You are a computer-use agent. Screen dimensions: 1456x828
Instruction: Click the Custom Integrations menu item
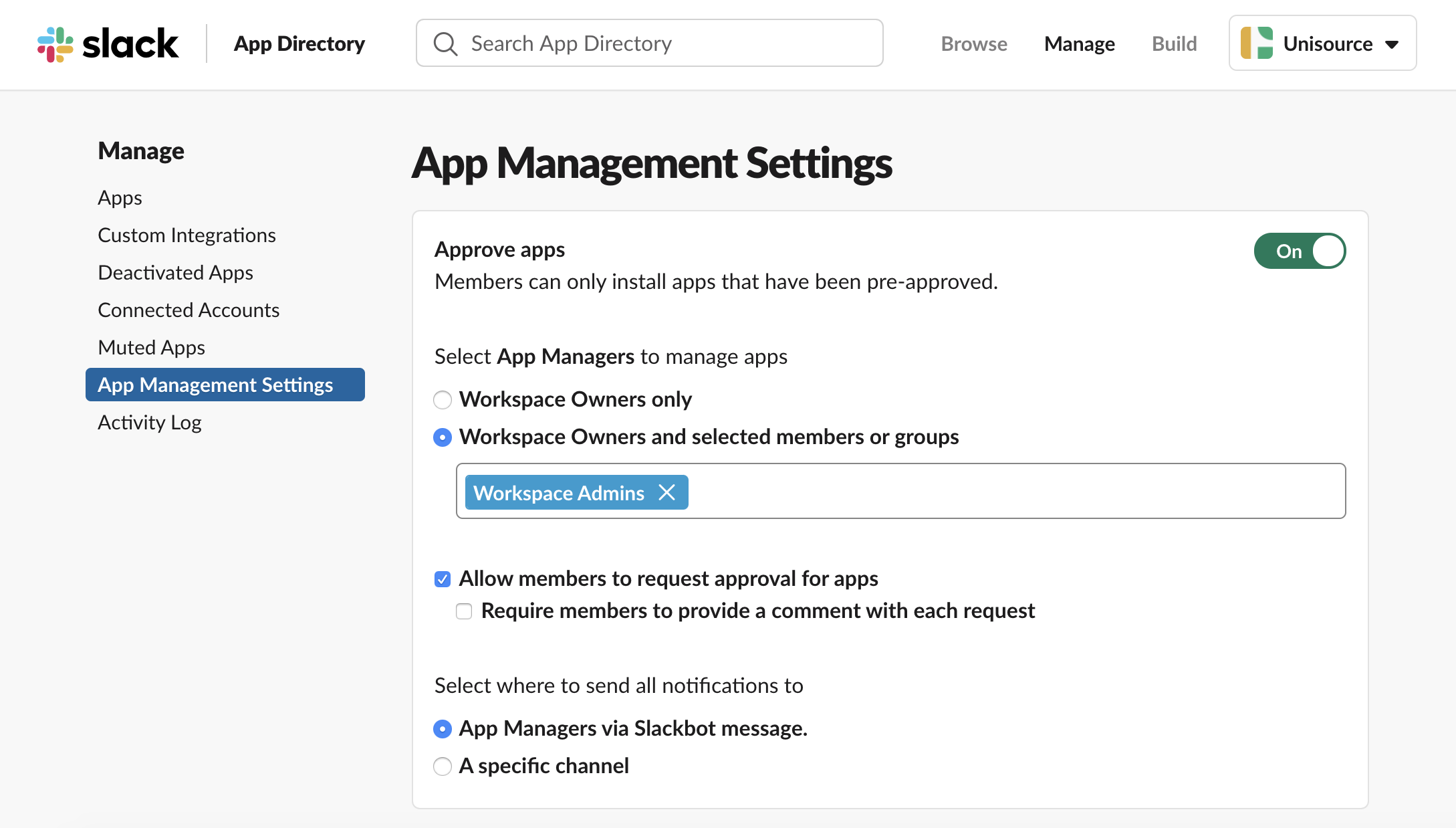pos(186,235)
